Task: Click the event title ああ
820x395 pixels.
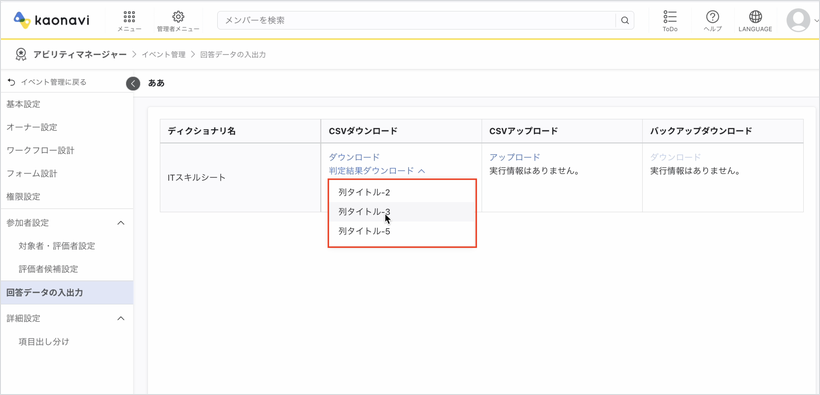Action: point(156,83)
